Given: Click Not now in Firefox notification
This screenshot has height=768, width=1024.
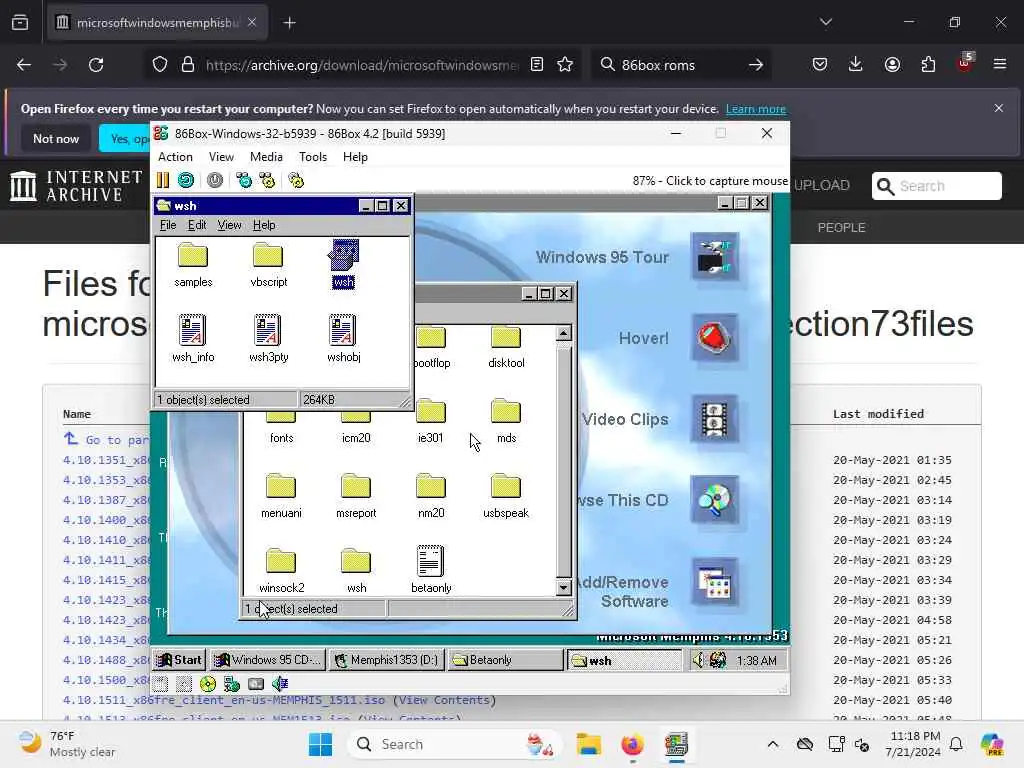Looking at the screenshot, I should point(56,138).
